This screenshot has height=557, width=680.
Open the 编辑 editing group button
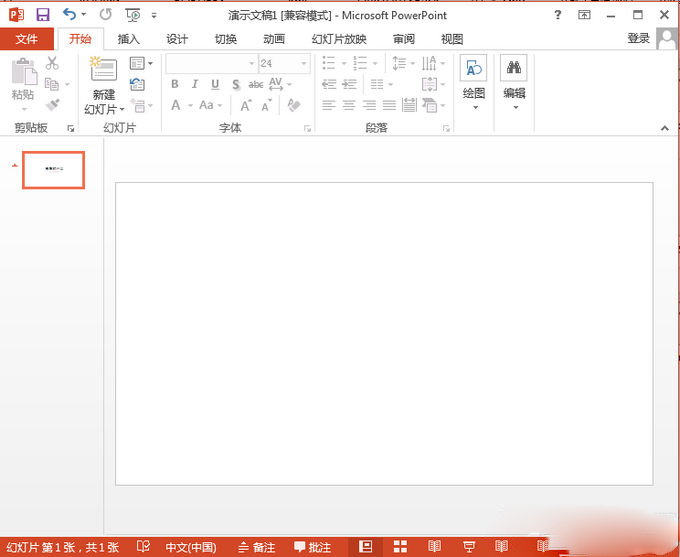pos(514,82)
